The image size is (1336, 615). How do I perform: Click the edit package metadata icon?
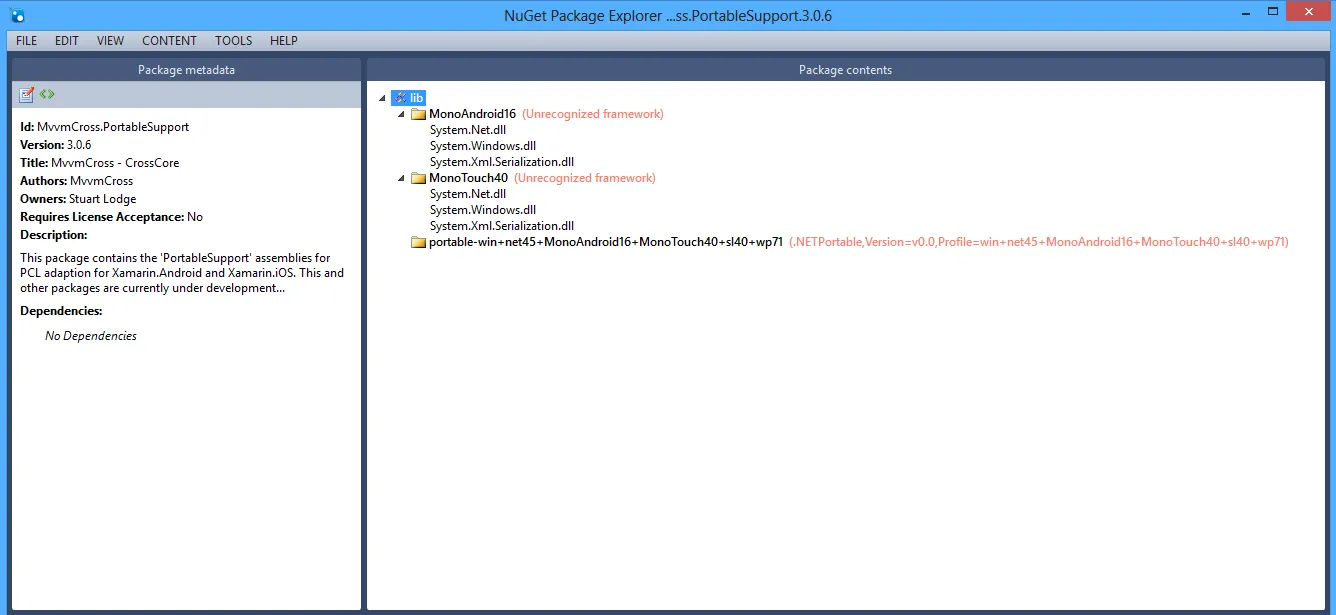coord(27,94)
